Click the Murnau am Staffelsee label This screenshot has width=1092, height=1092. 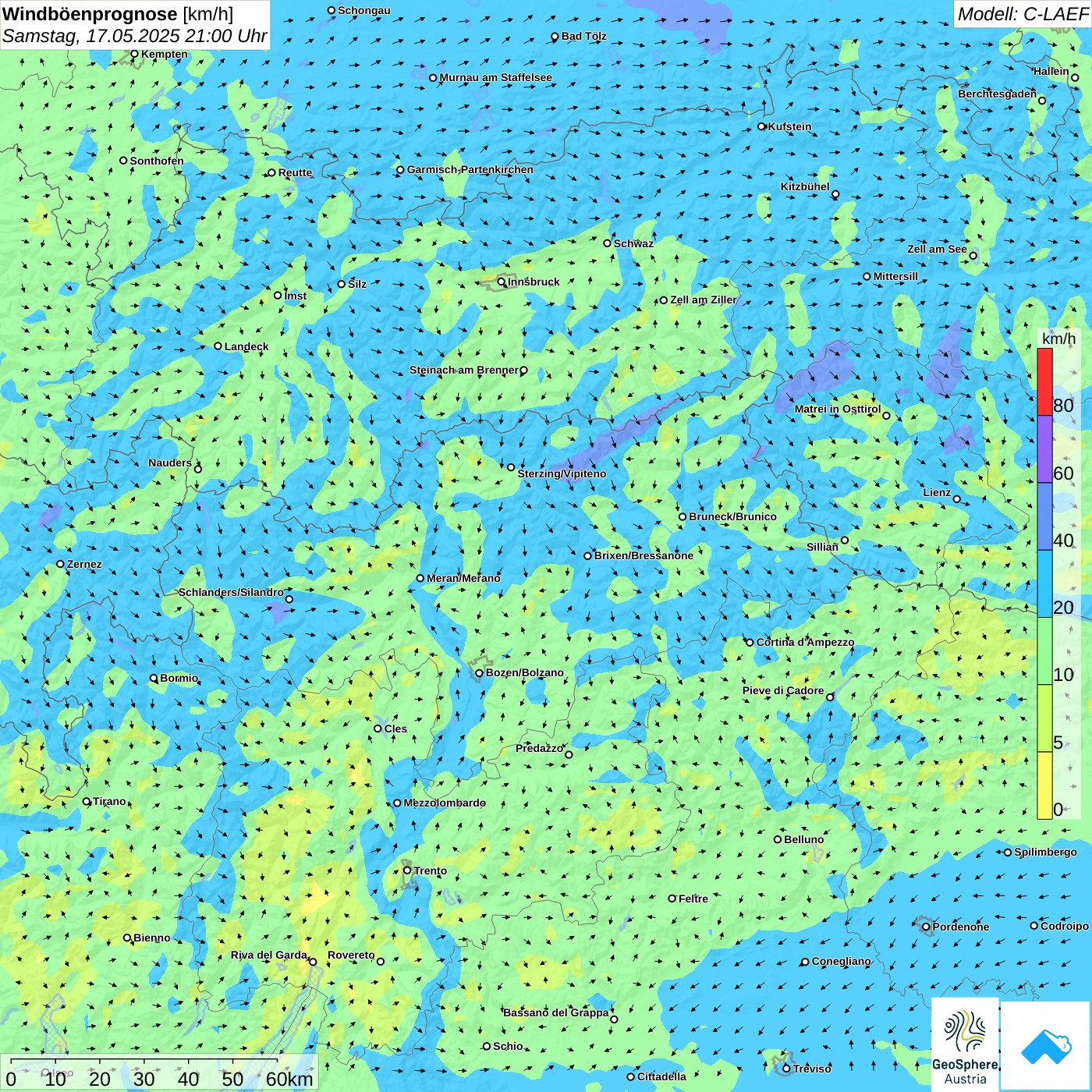click(x=495, y=77)
